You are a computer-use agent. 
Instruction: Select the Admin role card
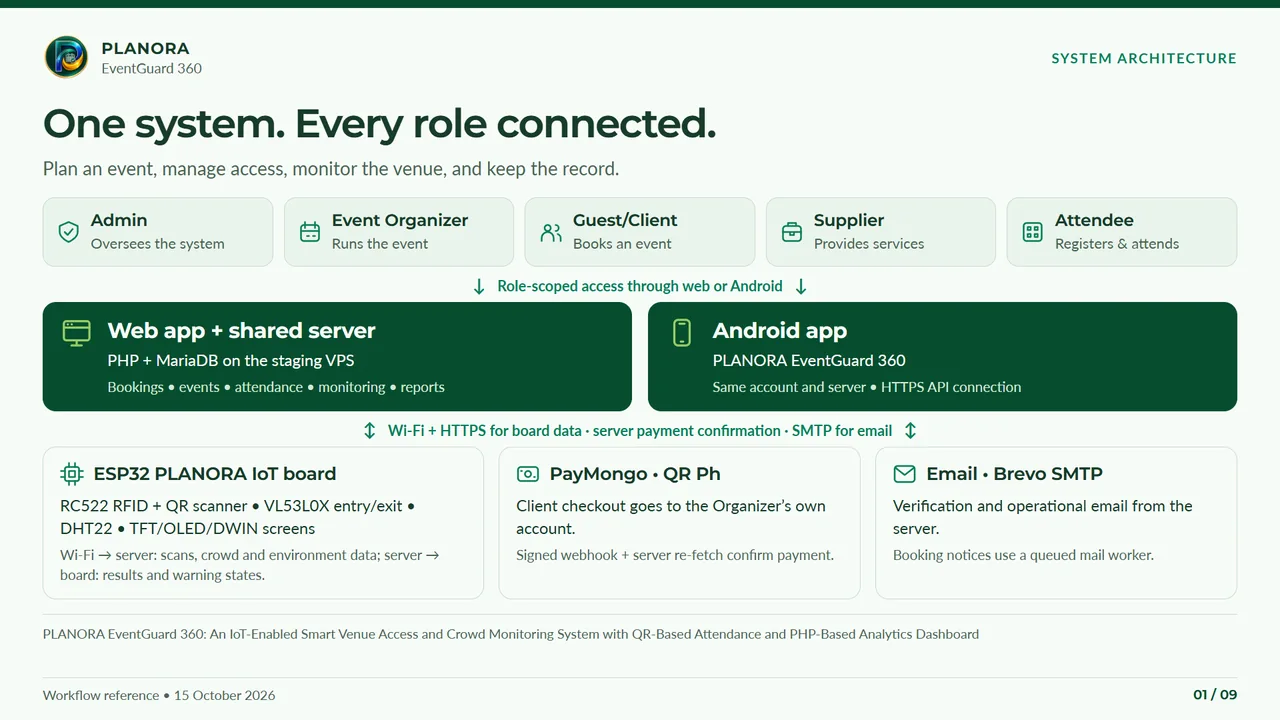coord(158,232)
